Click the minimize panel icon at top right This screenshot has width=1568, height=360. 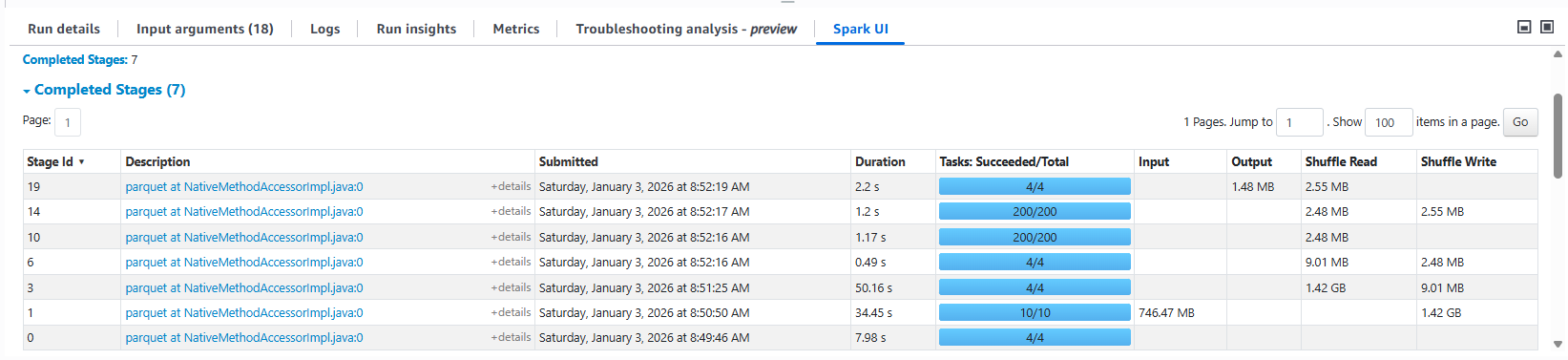[1524, 27]
